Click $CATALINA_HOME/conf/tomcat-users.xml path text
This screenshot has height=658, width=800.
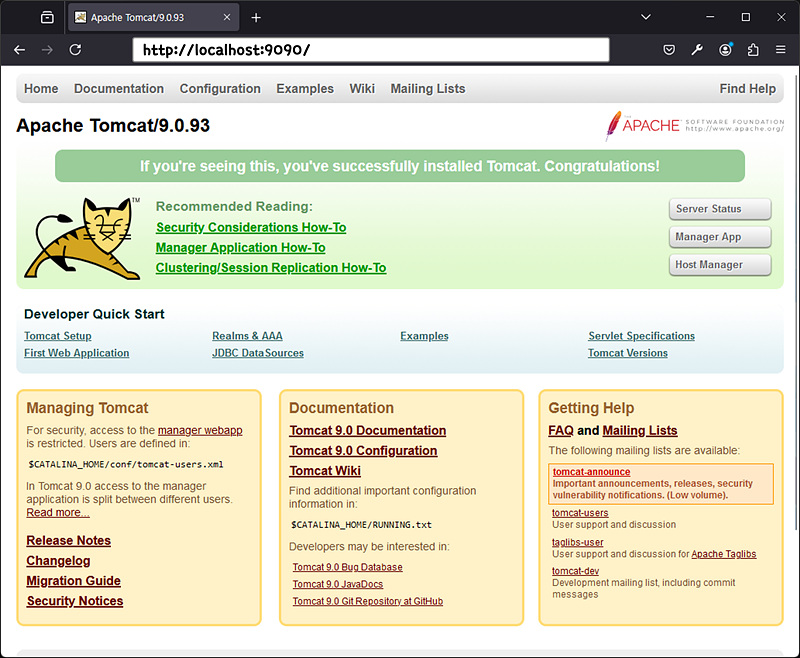[126, 465]
